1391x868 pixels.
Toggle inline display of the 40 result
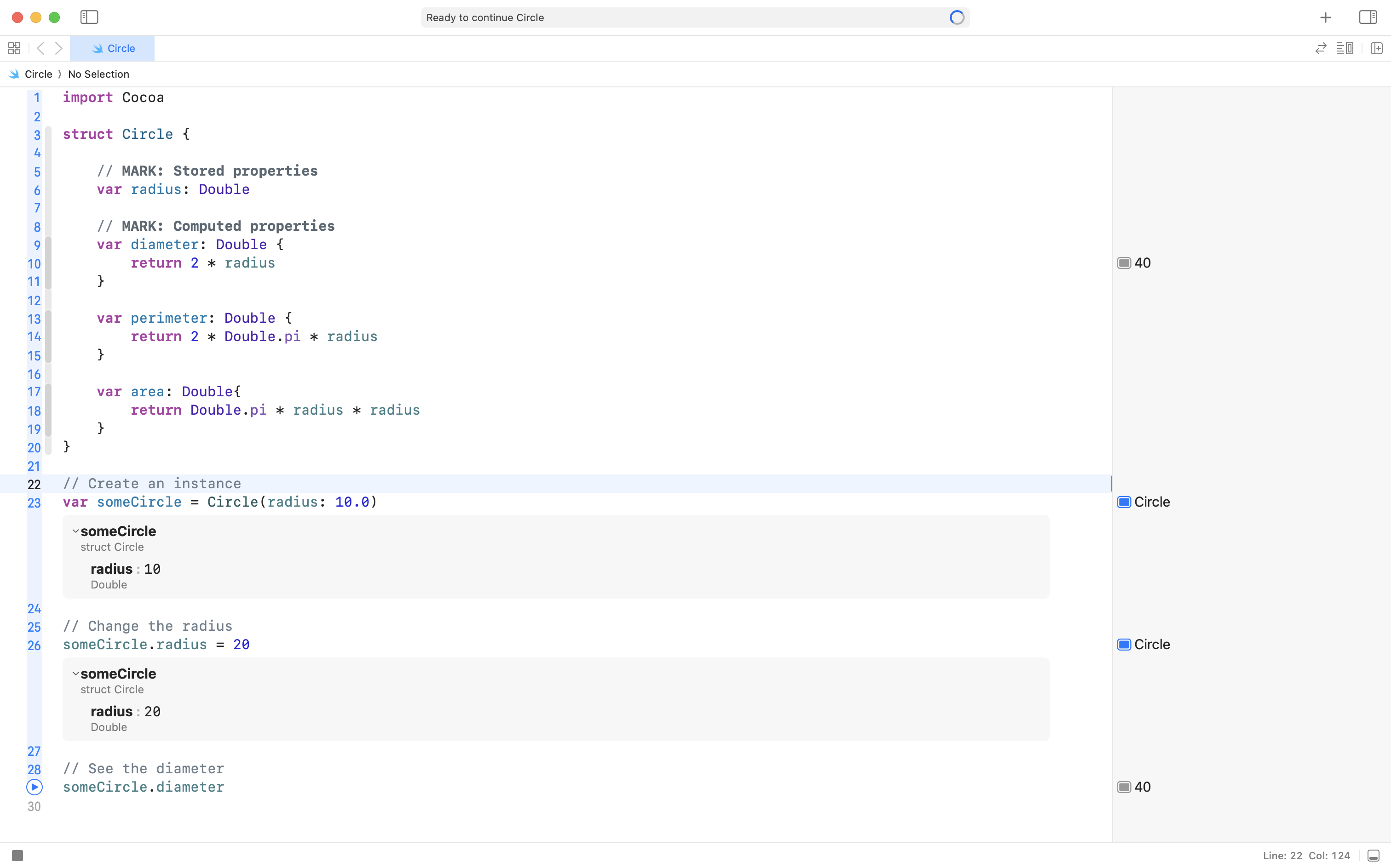pos(1124,263)
